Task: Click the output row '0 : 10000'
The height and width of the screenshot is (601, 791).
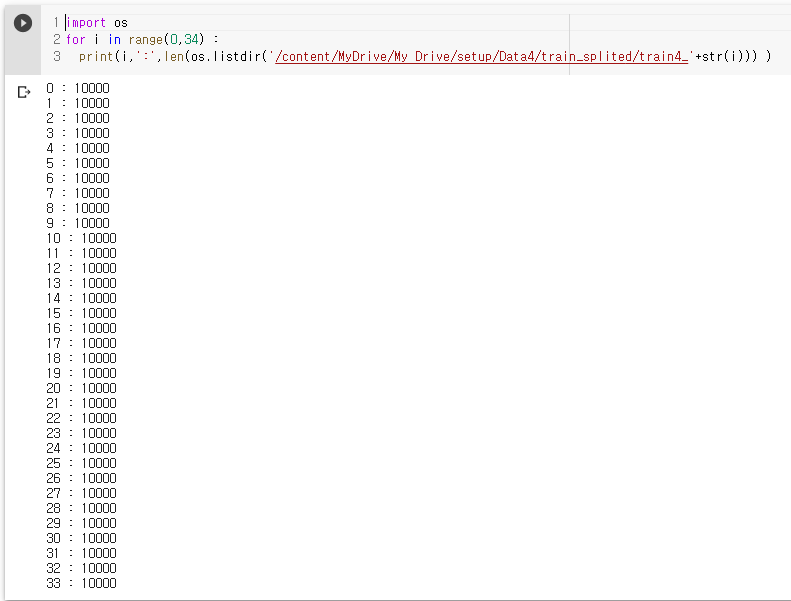Action: click(78, 88)
